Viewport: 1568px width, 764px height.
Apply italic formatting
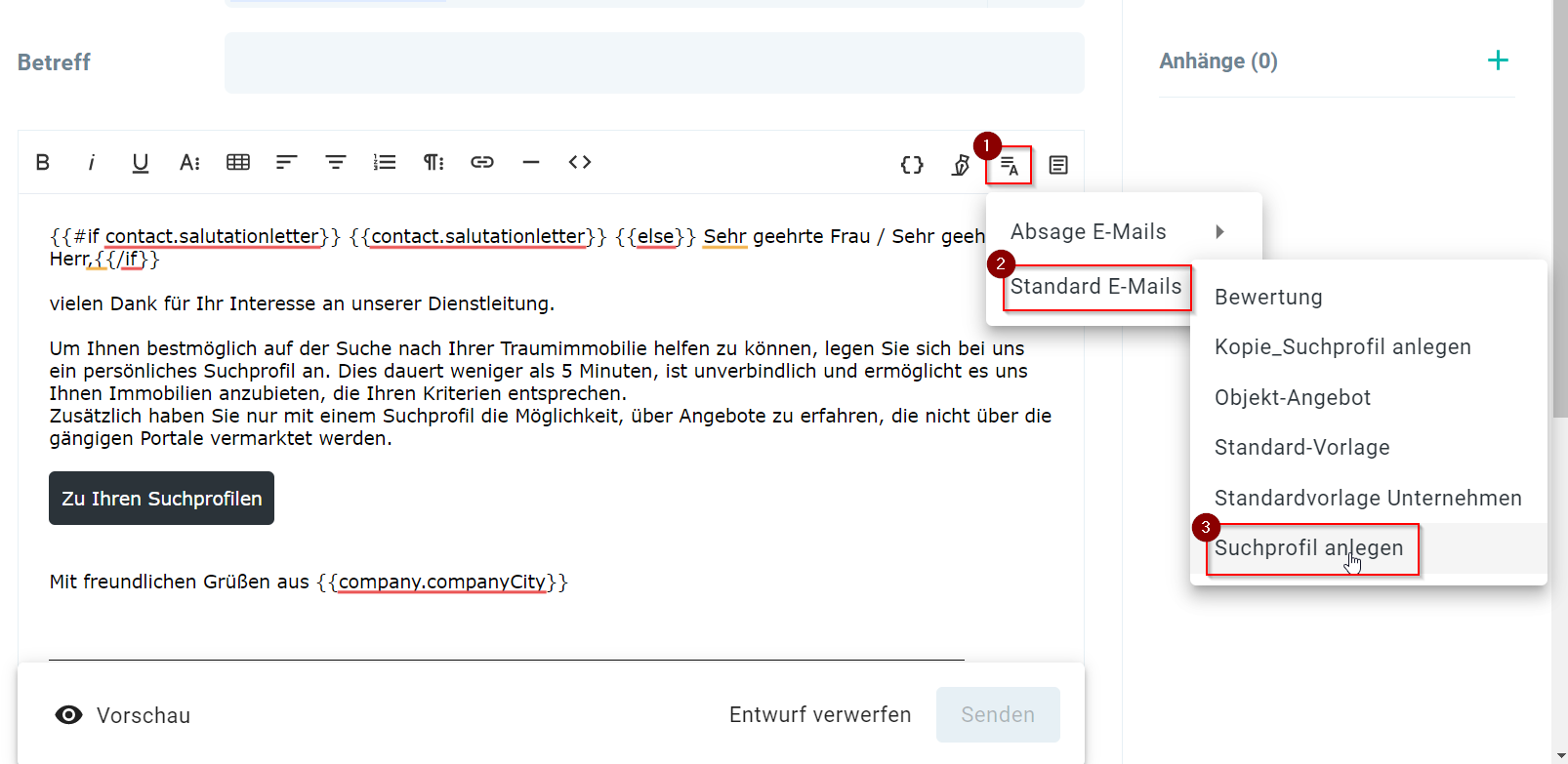(92, 163)
